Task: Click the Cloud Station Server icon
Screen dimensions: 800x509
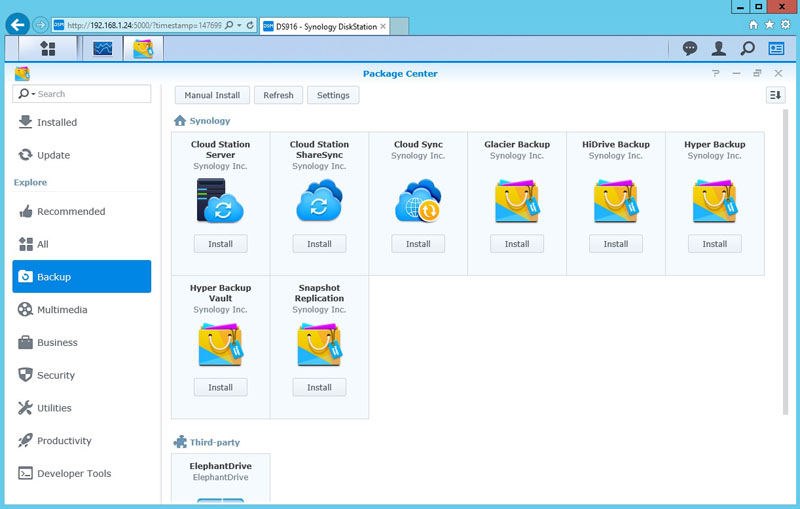Action: pyautogui.click(x=220, y=200)
